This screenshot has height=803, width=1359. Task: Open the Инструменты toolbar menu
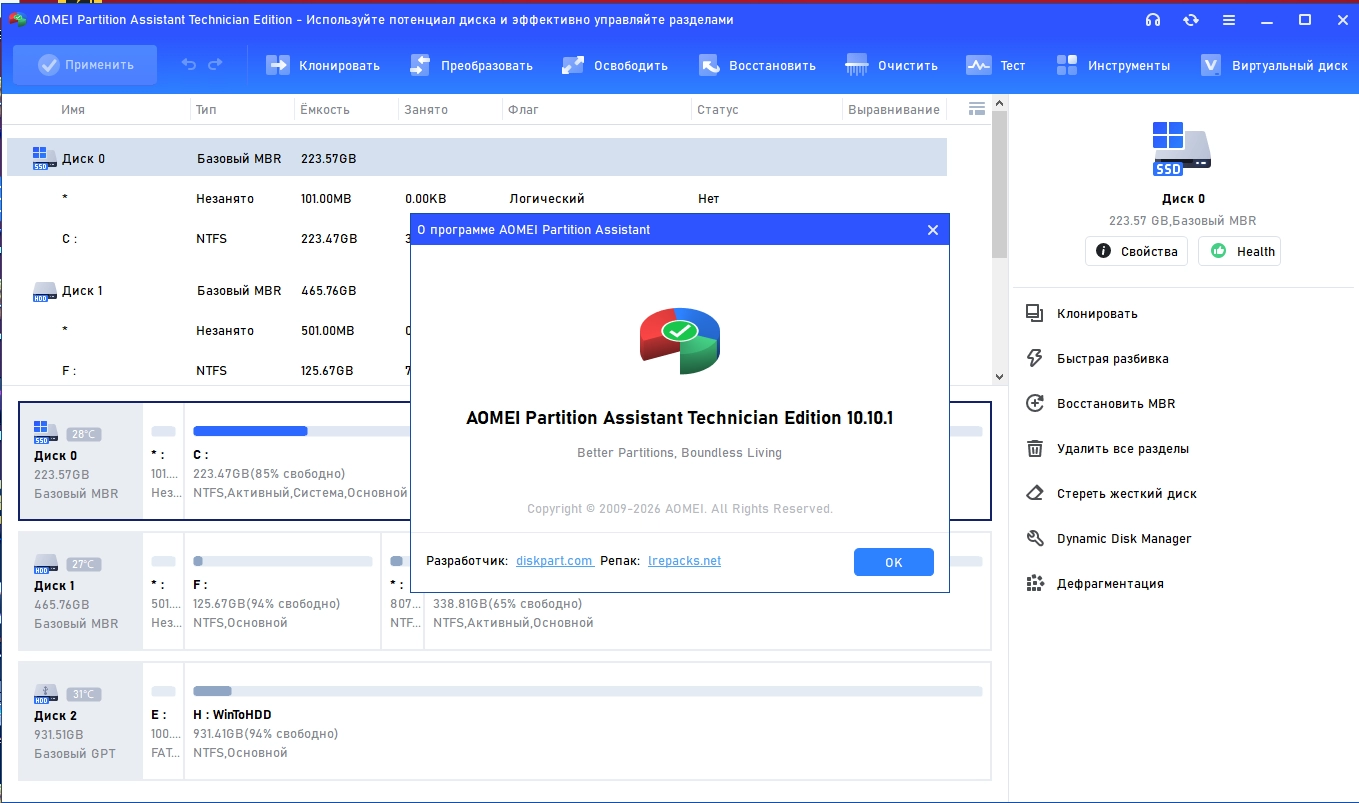(x=1113, y=65)
